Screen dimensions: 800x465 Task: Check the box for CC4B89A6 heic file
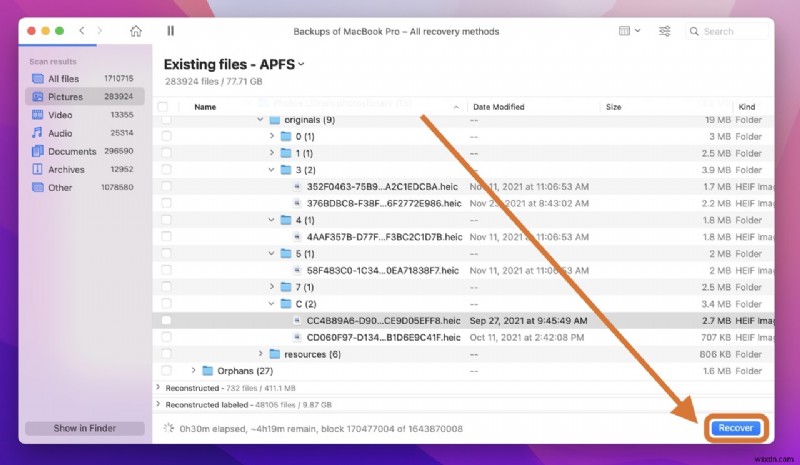[166, 321]
